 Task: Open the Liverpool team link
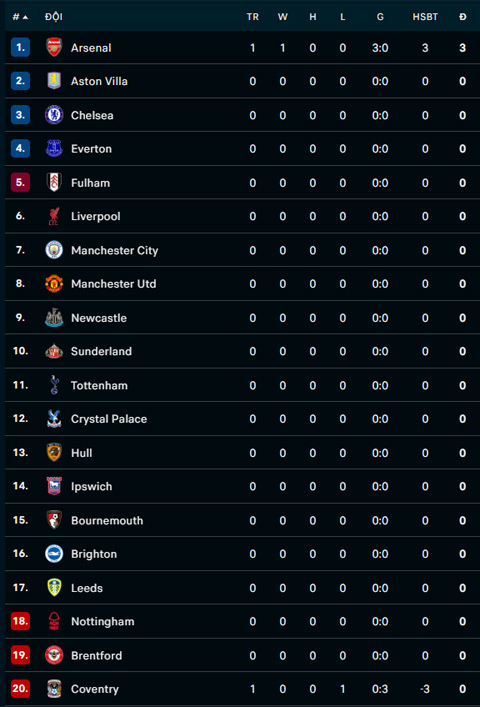(96, 216)
